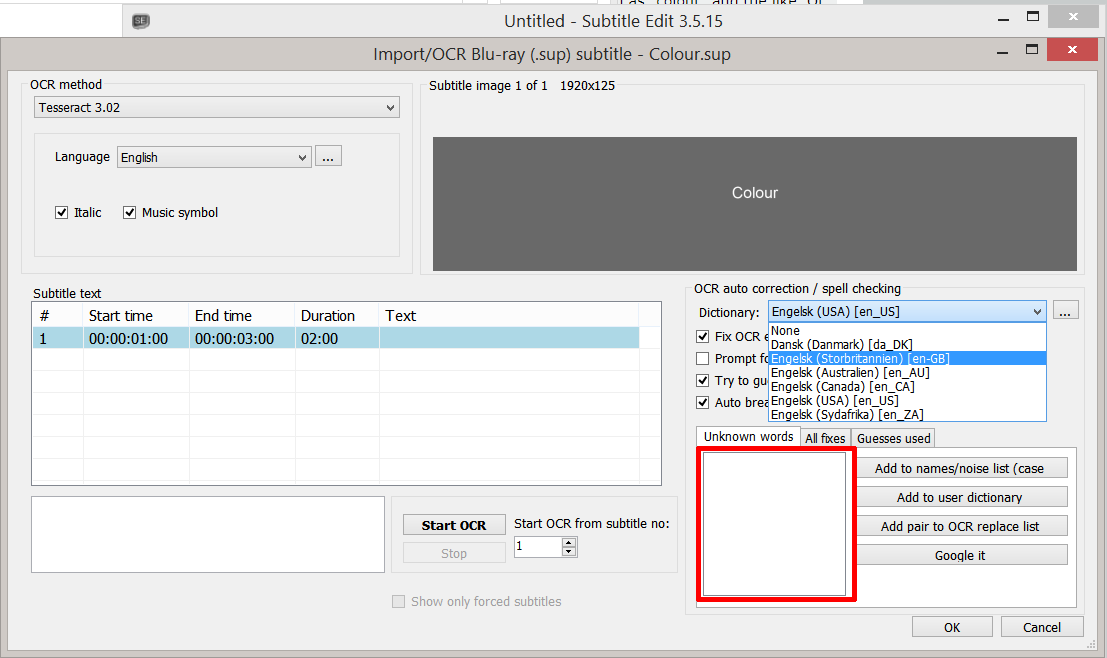The width and height of the screenshot is (1107, 658).
Task: Open the OCR method dropdown showing Tesseract 3.02
Action: [217, 107]
